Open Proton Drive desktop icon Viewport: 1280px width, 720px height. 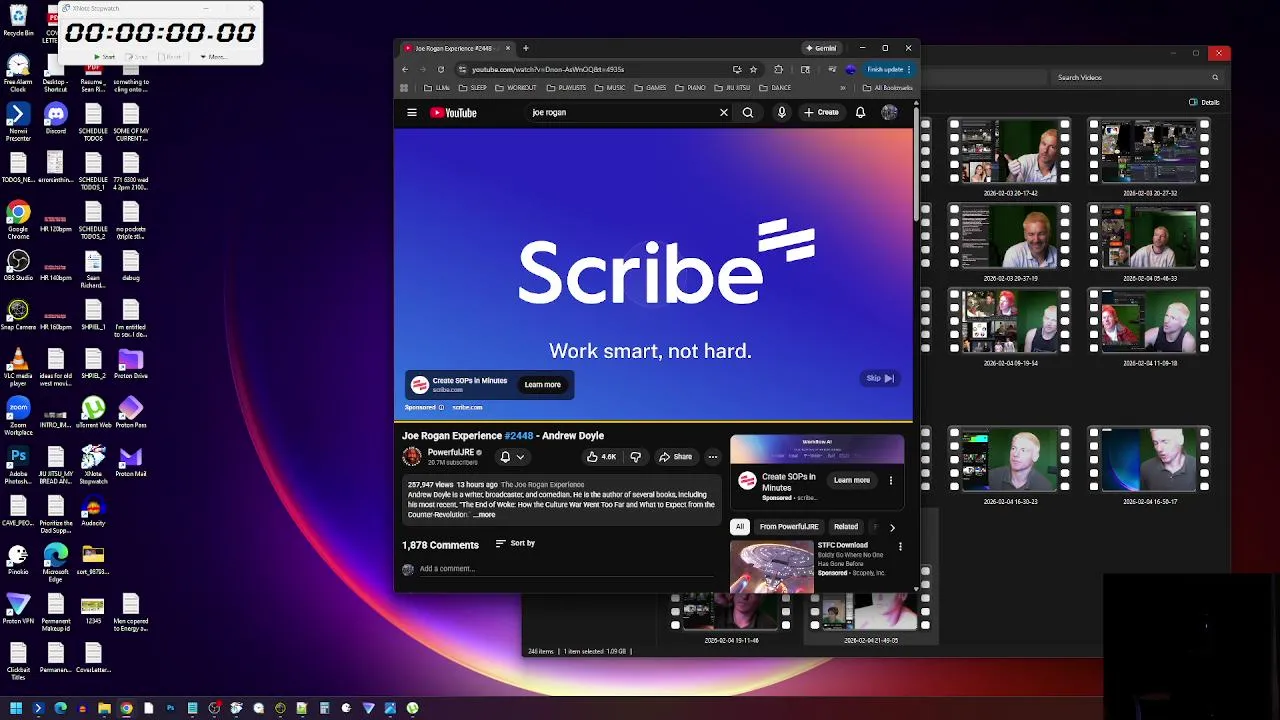click(131, 365)
